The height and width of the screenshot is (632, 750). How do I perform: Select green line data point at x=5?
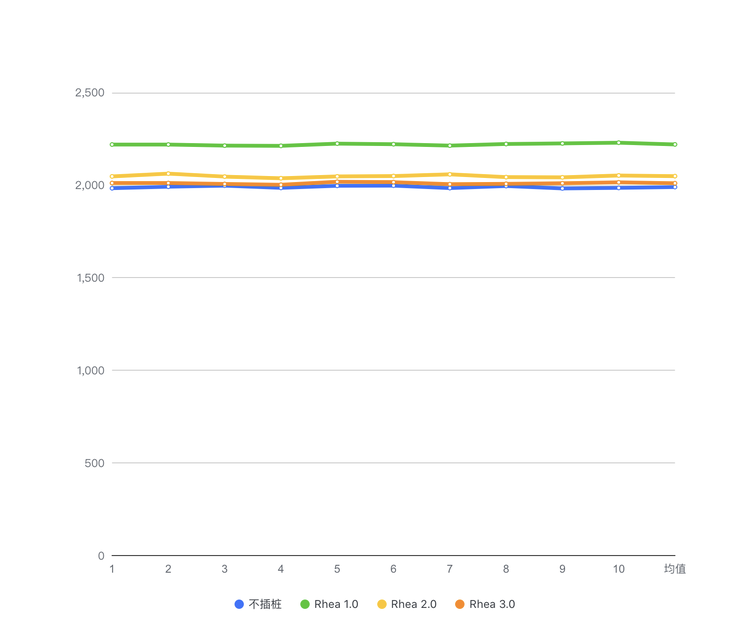point(337,143)
